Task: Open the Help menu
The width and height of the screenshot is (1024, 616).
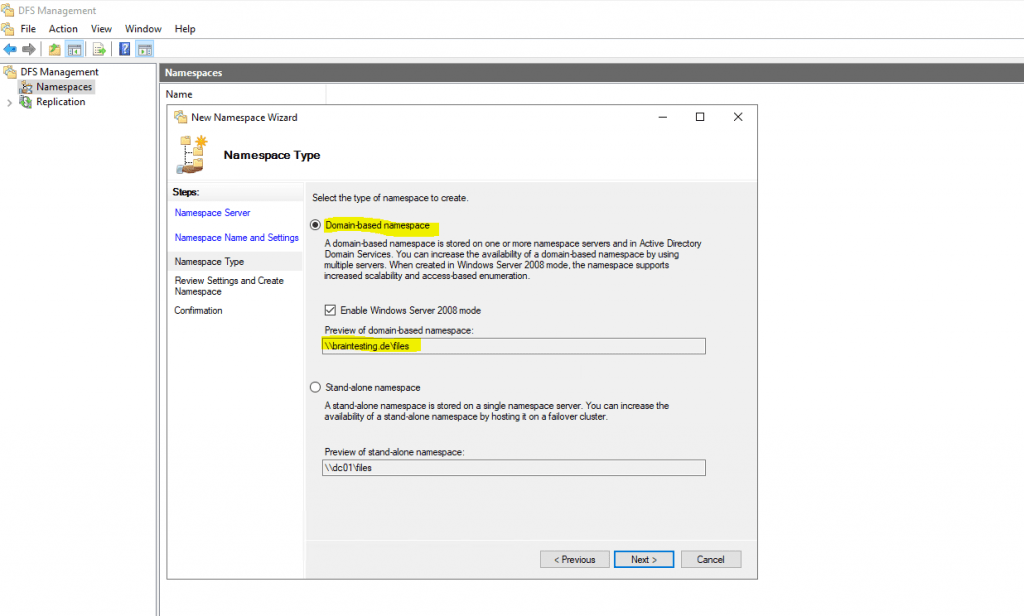Action: pyautogui.click(x=185, y=29)
